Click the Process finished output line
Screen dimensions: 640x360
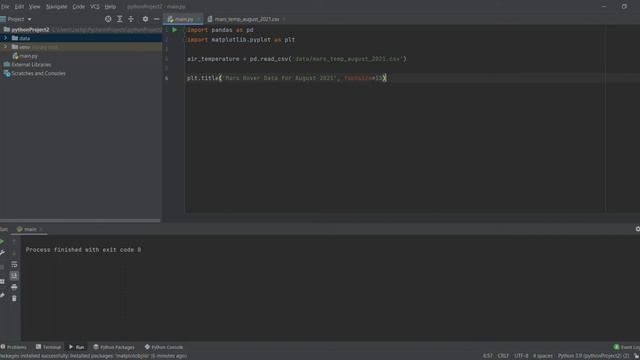83,250
